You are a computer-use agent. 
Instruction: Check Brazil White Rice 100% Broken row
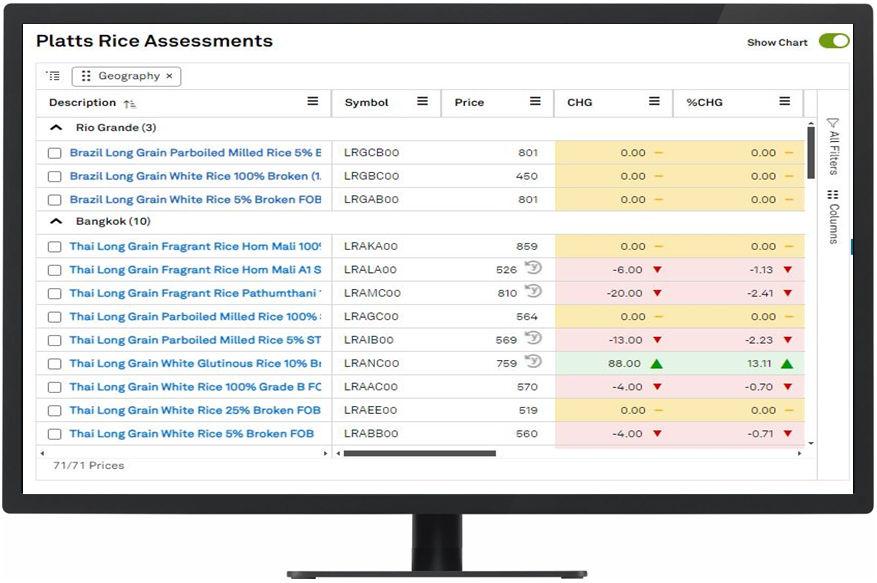(x=54, y=176)
